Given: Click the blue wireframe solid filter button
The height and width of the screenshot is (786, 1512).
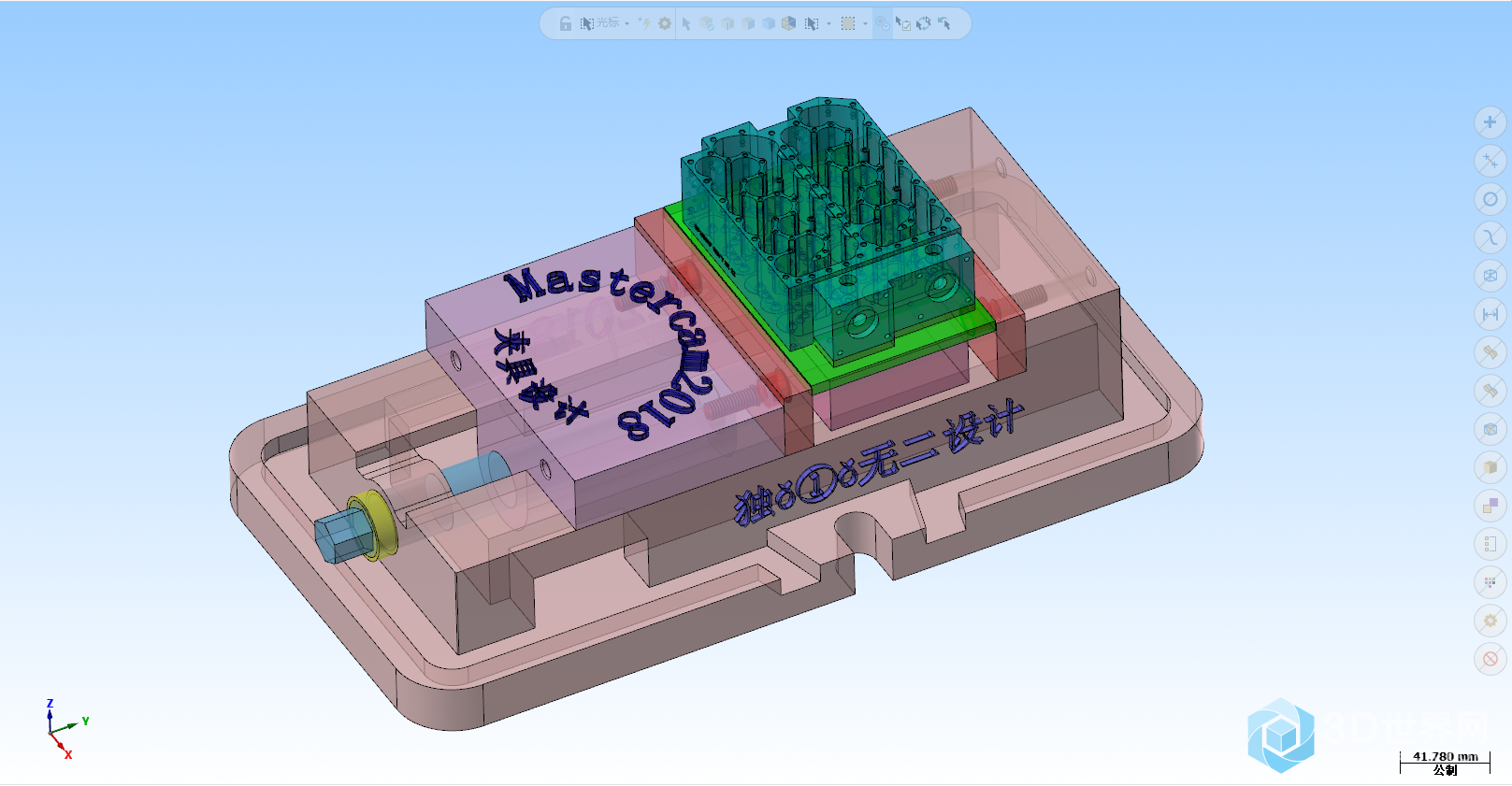Looking at the screenshot, I should (1490, 429).
